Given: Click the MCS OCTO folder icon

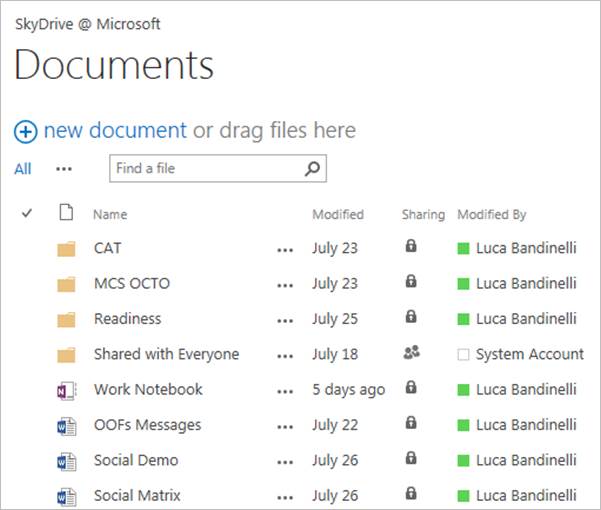Looking at the screenshot, I should point(66,284).
